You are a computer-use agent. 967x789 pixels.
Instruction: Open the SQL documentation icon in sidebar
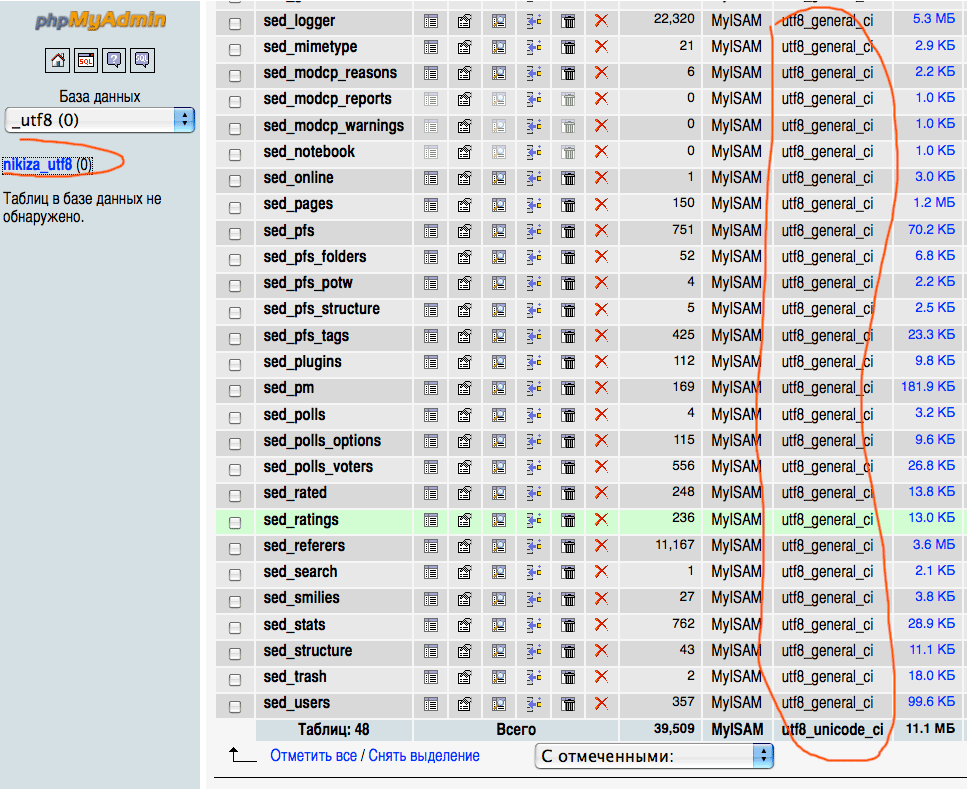tap(142, 60)
